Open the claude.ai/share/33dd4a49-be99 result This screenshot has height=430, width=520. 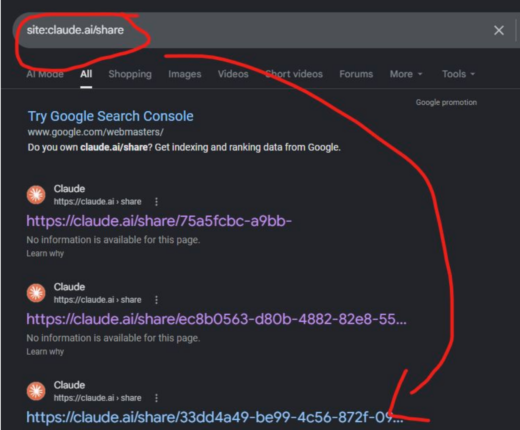[215, 417]
